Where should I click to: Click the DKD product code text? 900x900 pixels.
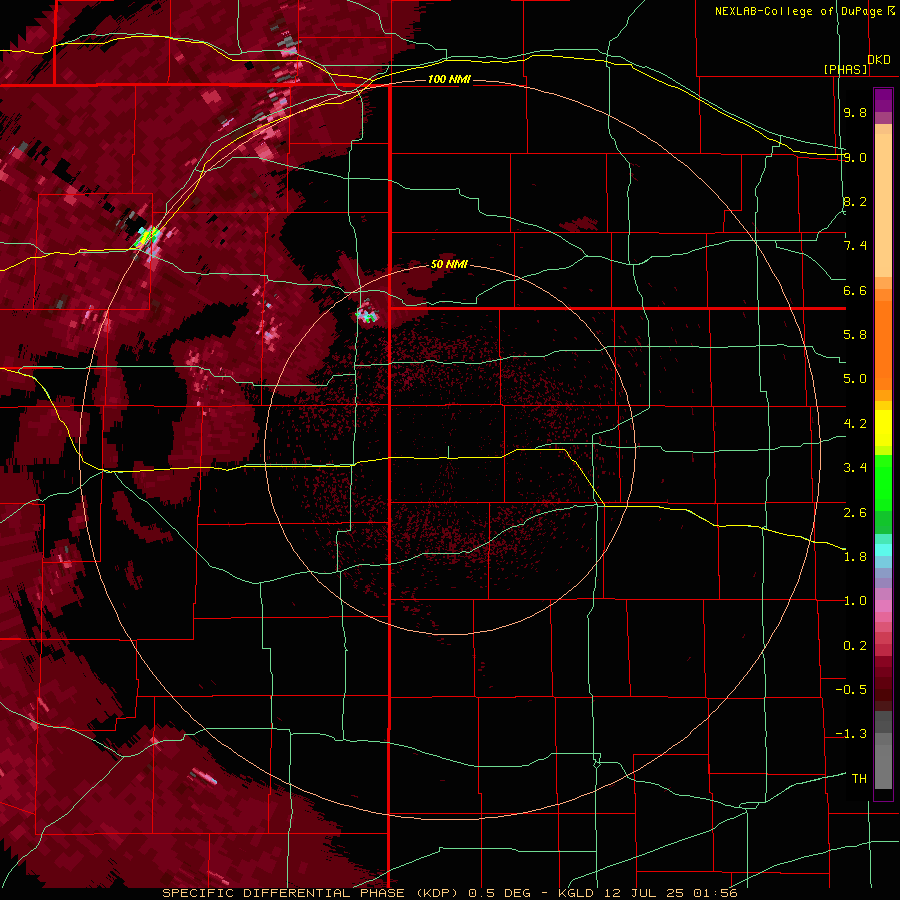point(879,60)
